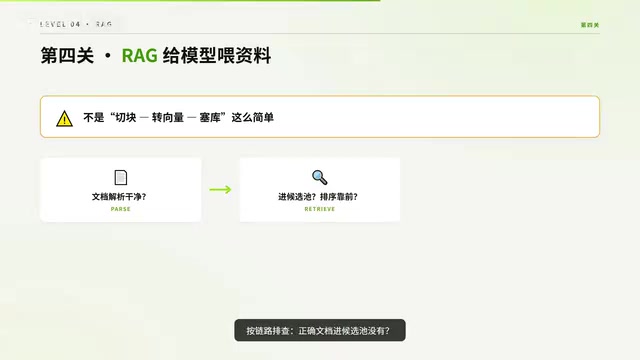640x360 pixels.
Task: Click the PARSE label
Action: click(120, 209)
